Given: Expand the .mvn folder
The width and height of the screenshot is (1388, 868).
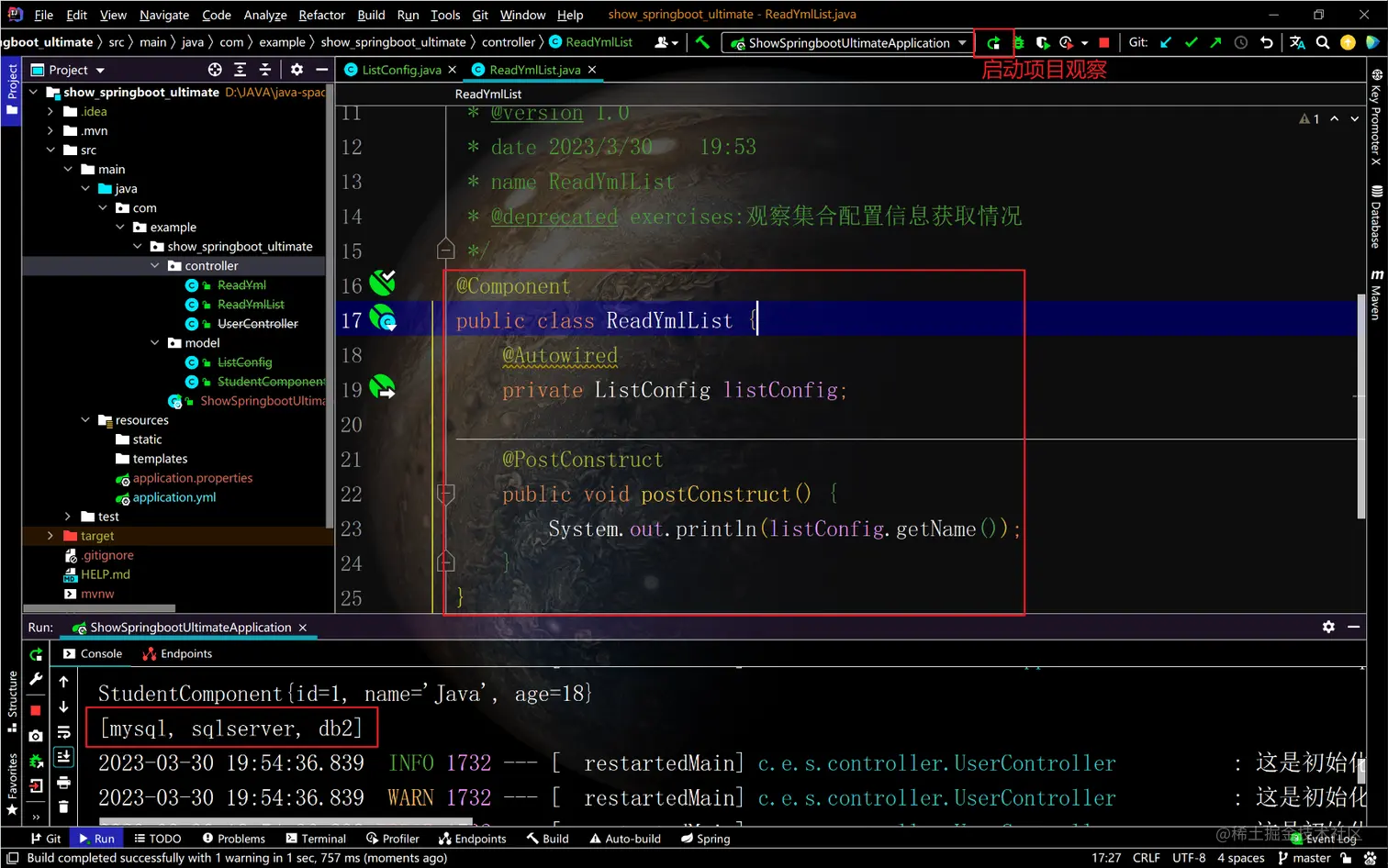Looking at the screenshot, I should pyautogui.click(x=50, y=130).
